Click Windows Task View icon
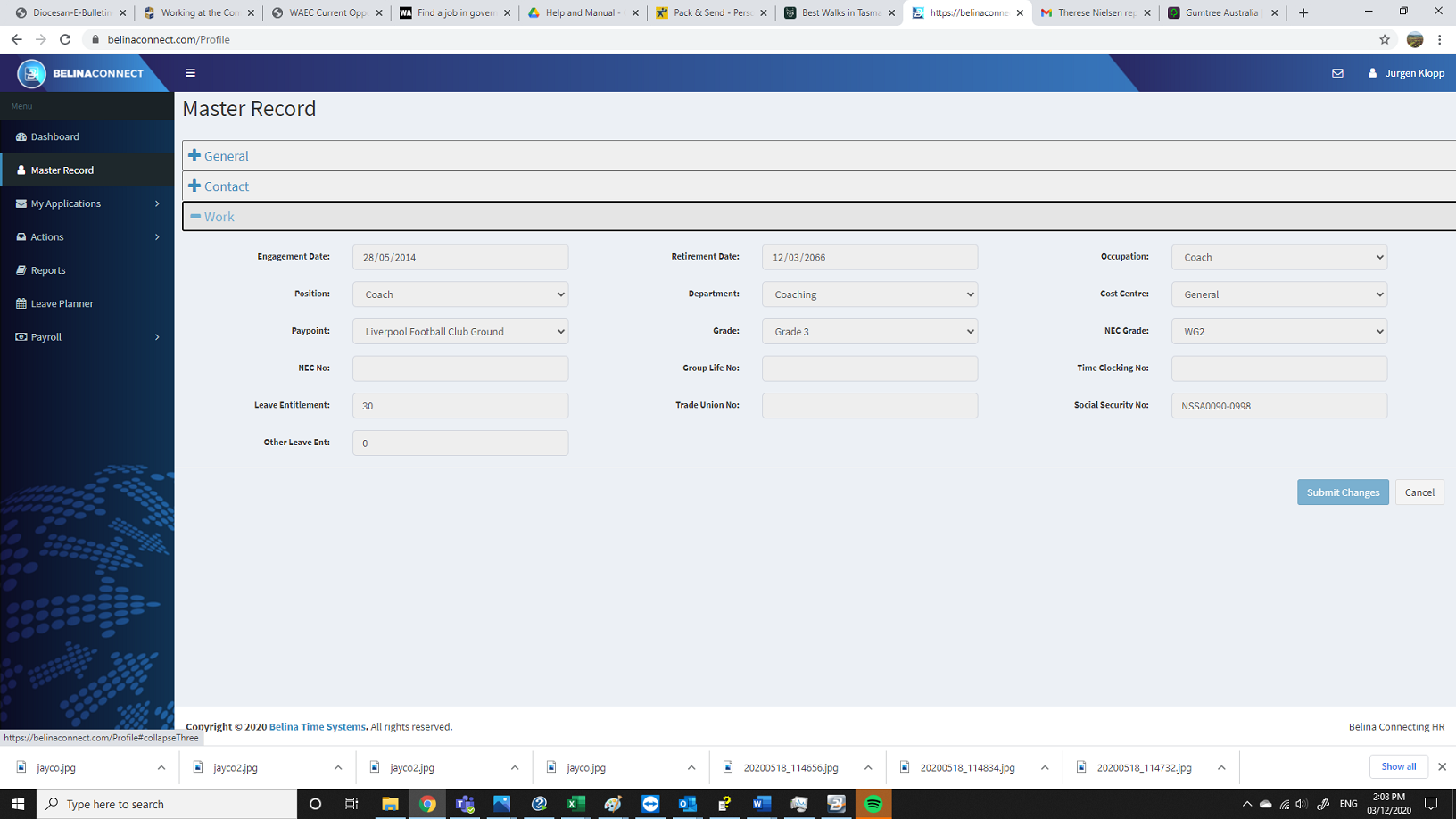The width and height of the screenshot is (1456, 819). (352, 804)
